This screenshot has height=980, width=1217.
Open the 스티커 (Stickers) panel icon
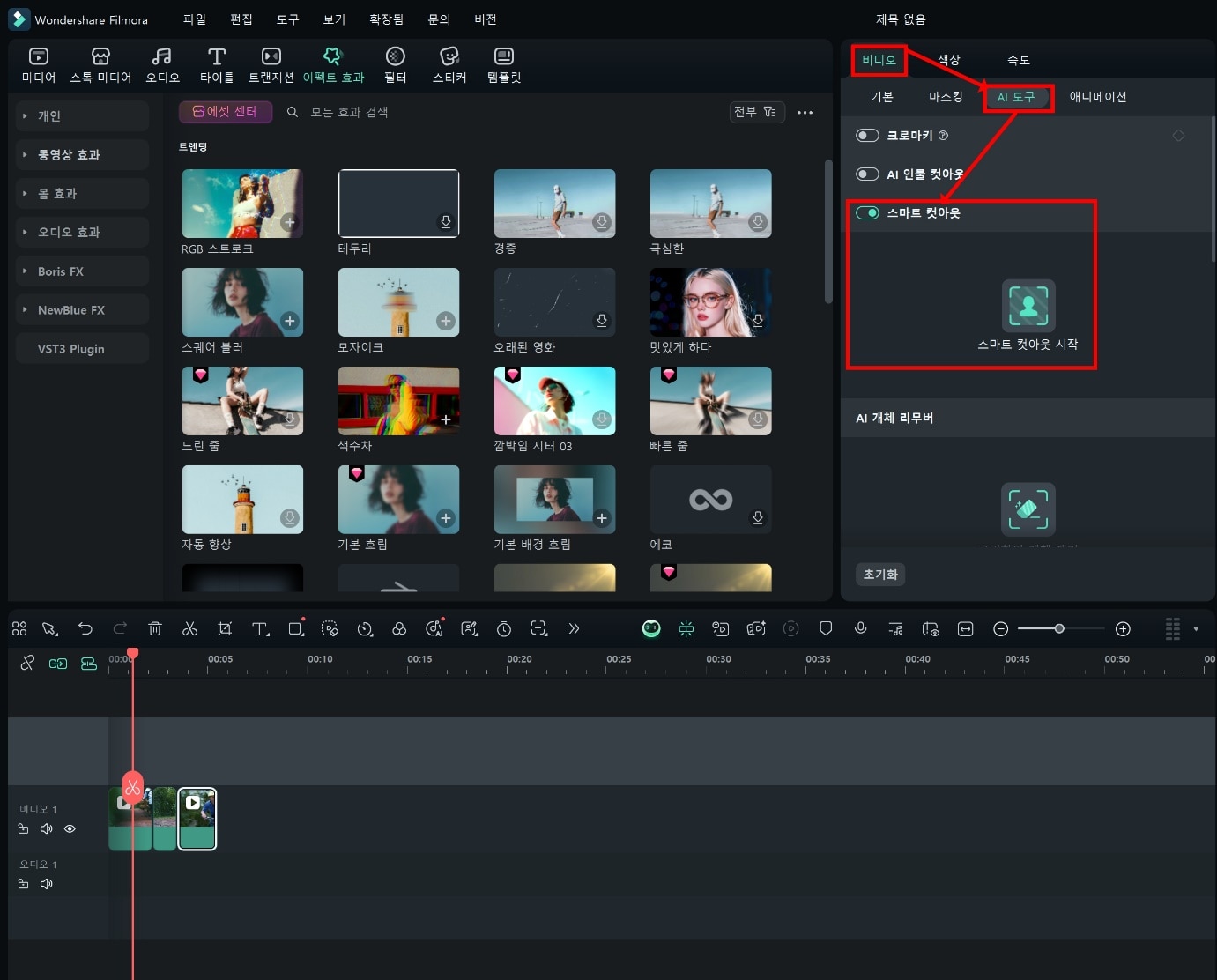[x=449, y=65]
